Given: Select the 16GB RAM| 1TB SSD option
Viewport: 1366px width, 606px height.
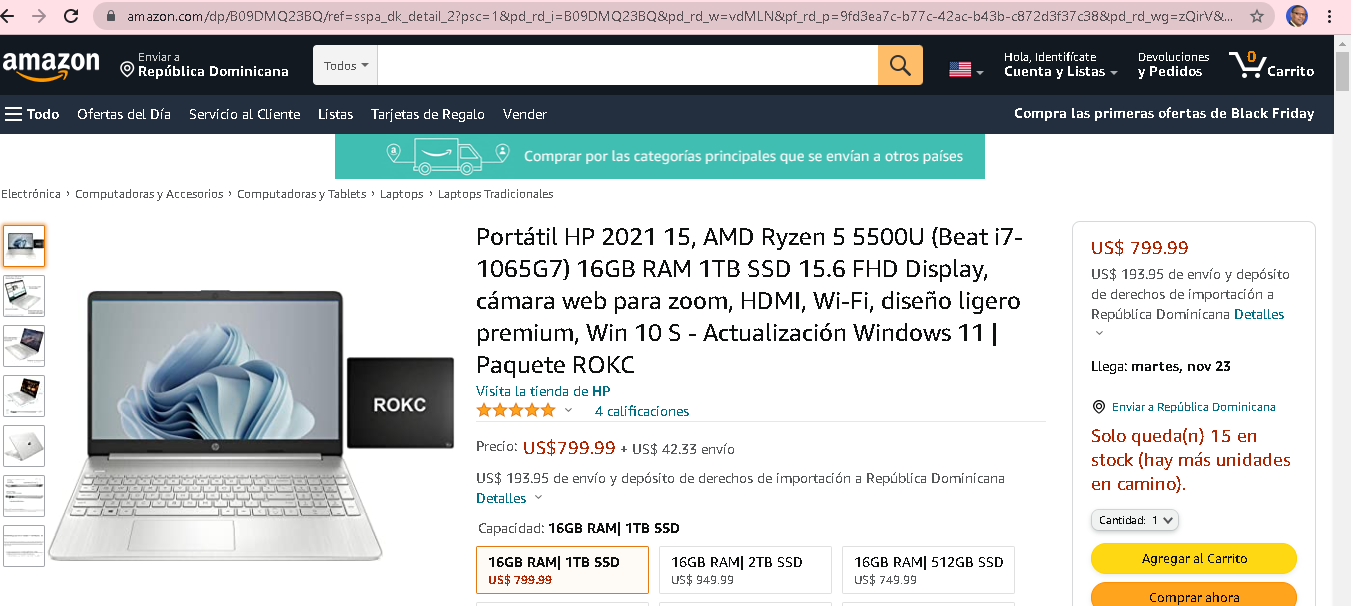Looking at the screenshot, I should point(562,570).
